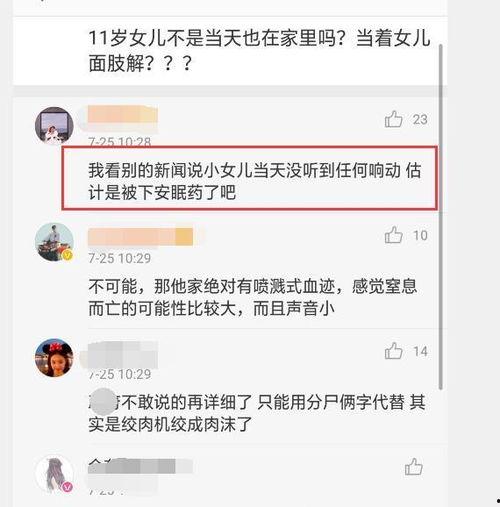Tap the pink V badge on bottom avatar

click(68, 487)
